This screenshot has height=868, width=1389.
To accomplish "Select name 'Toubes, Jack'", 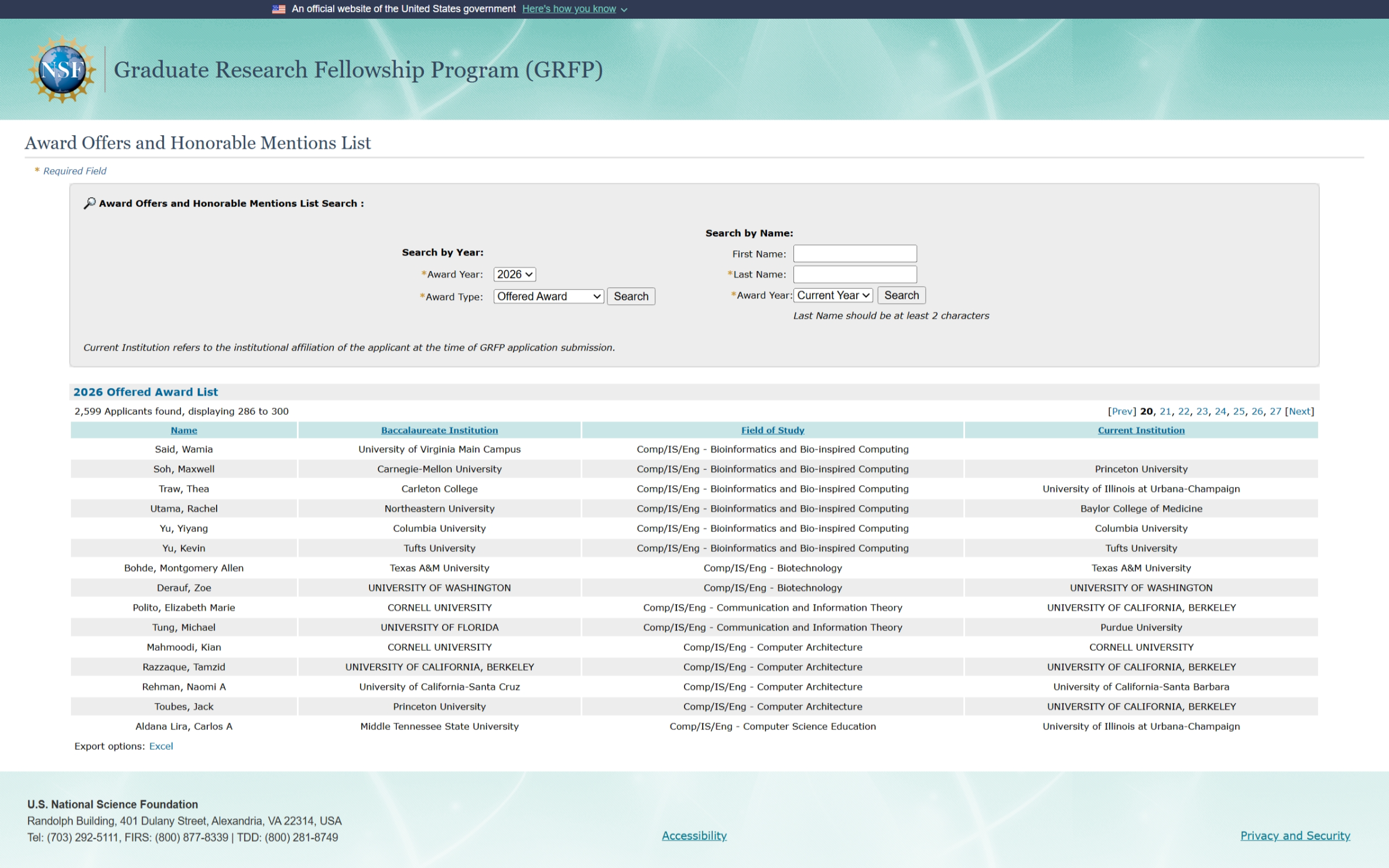I will coord(184,707).
